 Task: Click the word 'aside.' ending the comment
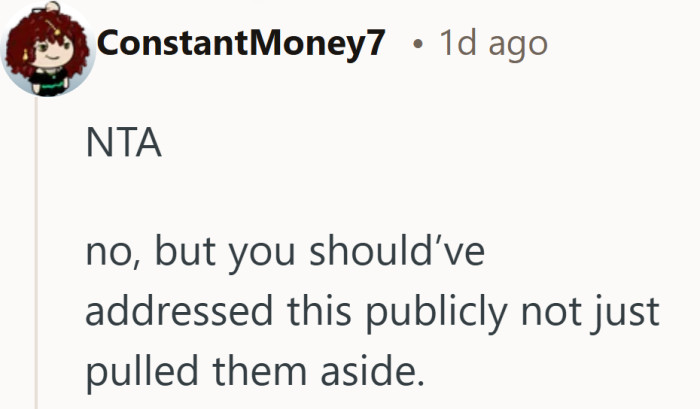point(371,371)
